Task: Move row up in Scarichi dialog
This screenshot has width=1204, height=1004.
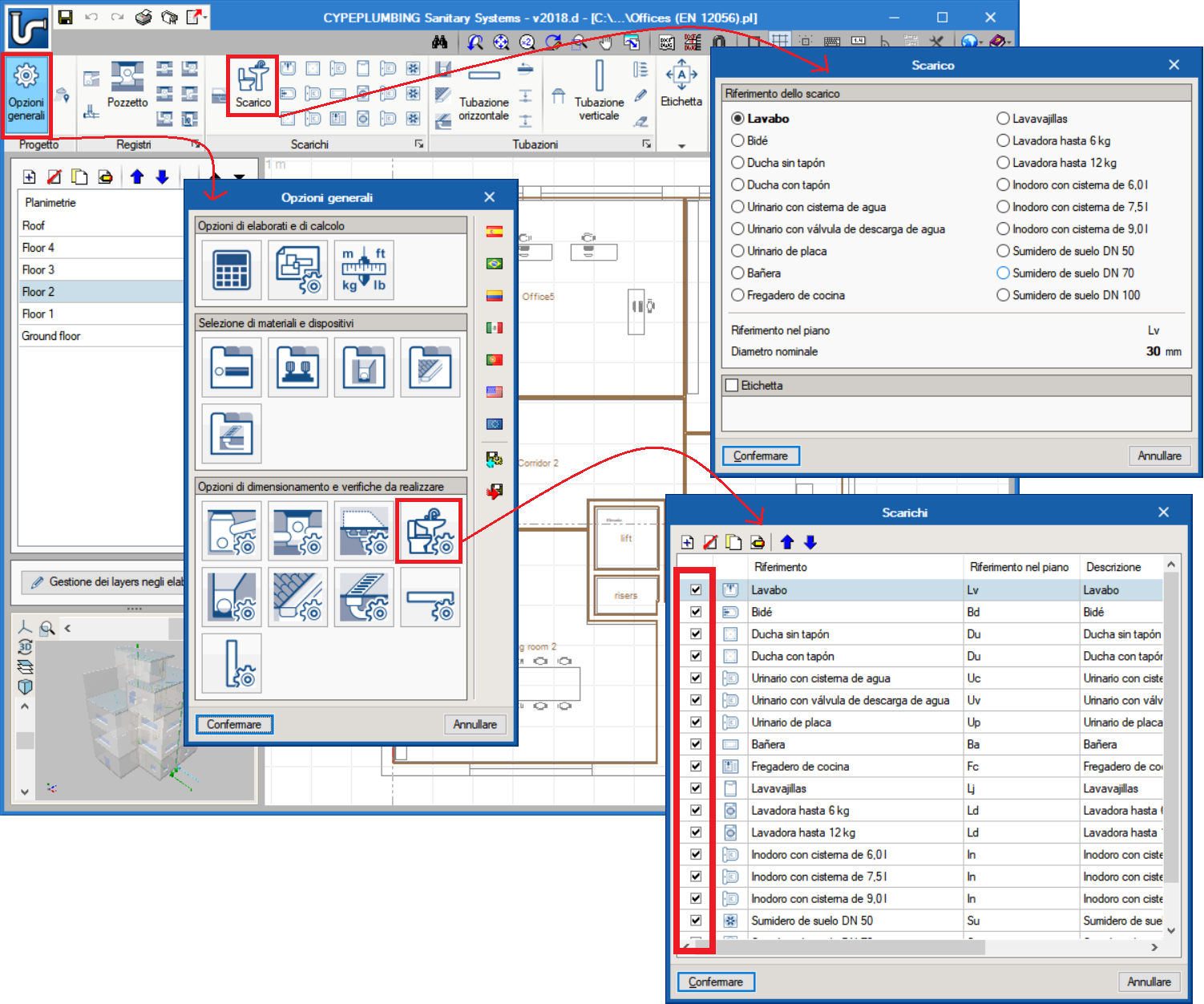Action: click(787, 543)
